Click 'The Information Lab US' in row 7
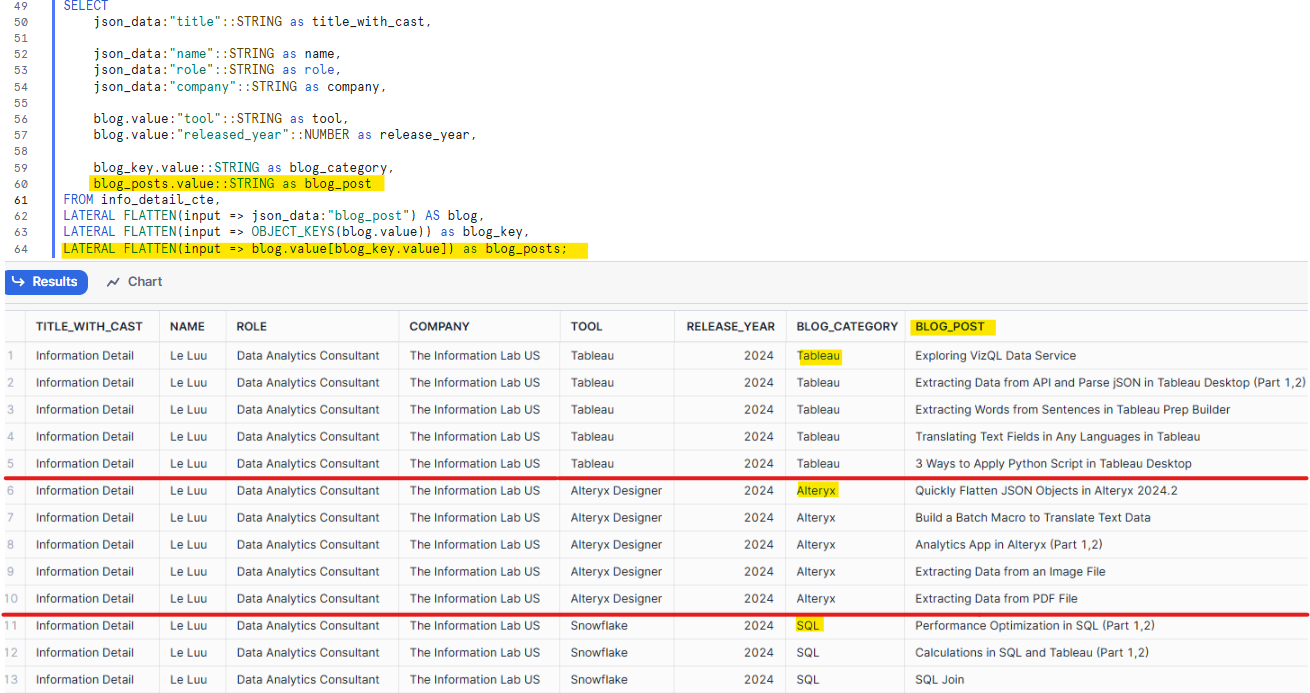Screen dimensions: 1310x693 pos(474,518)
